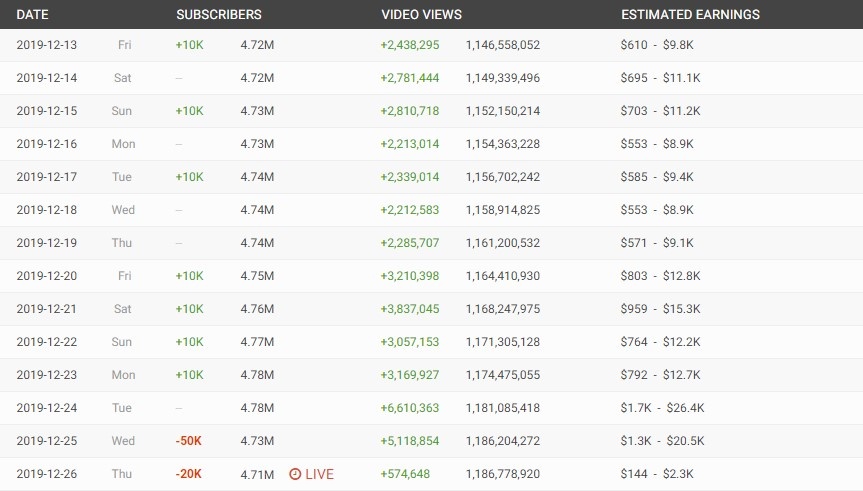This screenshot has height=491, width=863.
Task: Click the DATE column header
Action: [33, 15]
